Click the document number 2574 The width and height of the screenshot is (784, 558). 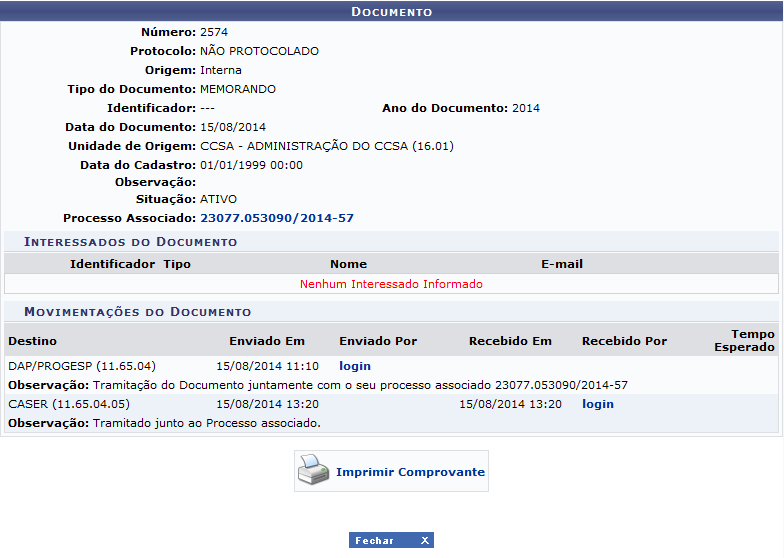pyautogui.click(x=214, y=32)
